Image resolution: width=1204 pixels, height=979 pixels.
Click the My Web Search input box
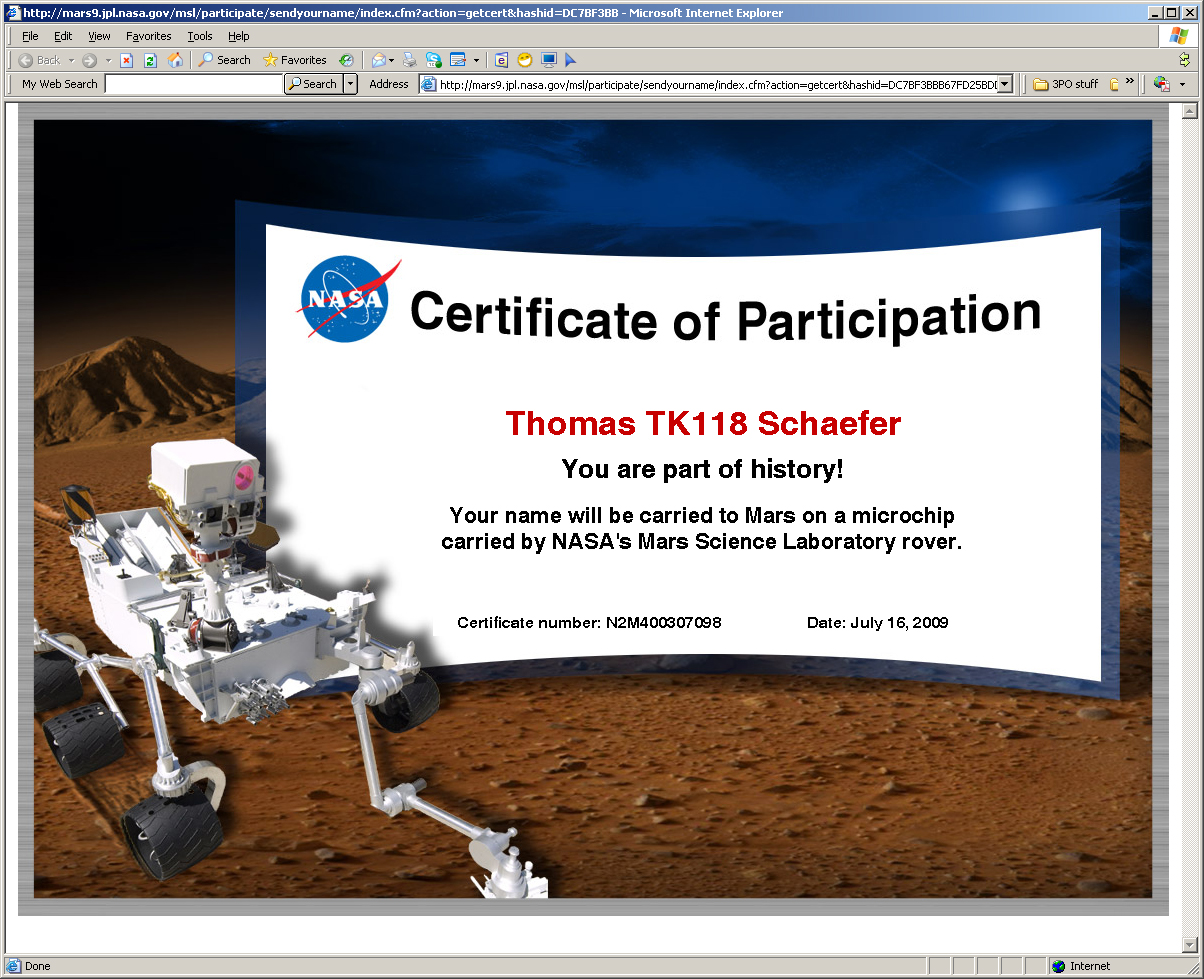pyautogui.click(x=194, y=85)
